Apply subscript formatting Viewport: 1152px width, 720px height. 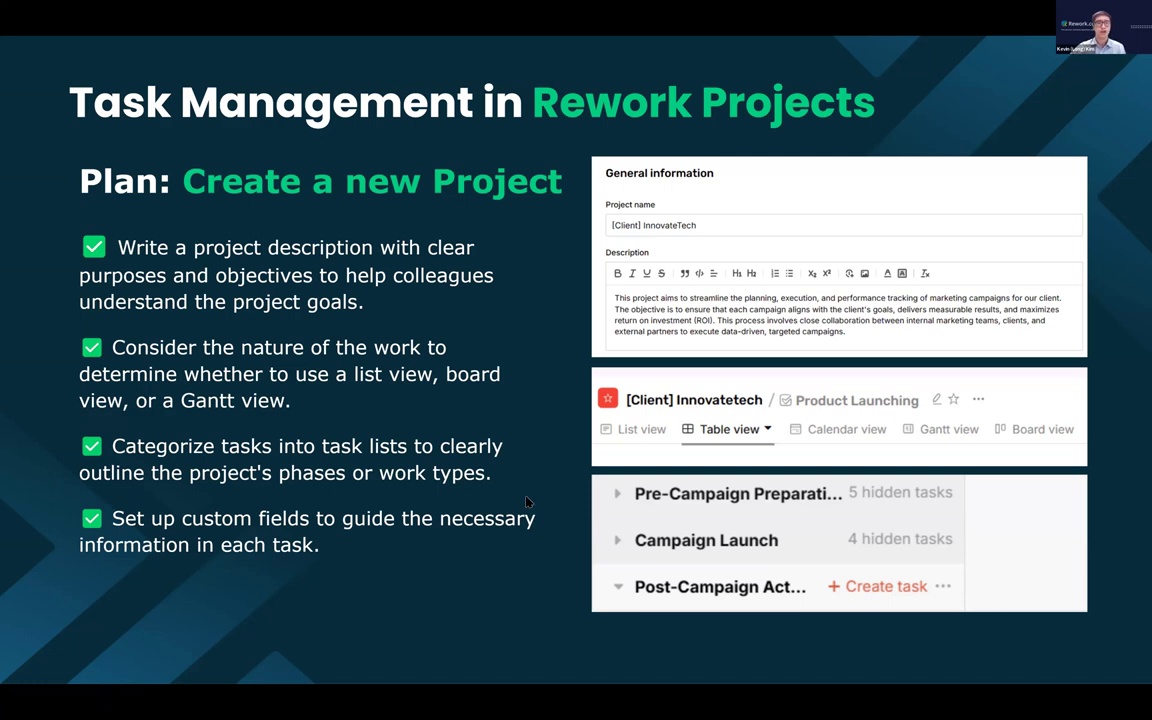[812, 273]
